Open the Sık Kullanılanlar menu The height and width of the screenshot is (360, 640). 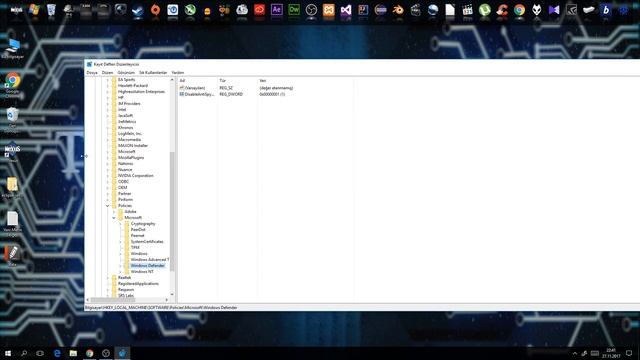click(x=153, y=72)
